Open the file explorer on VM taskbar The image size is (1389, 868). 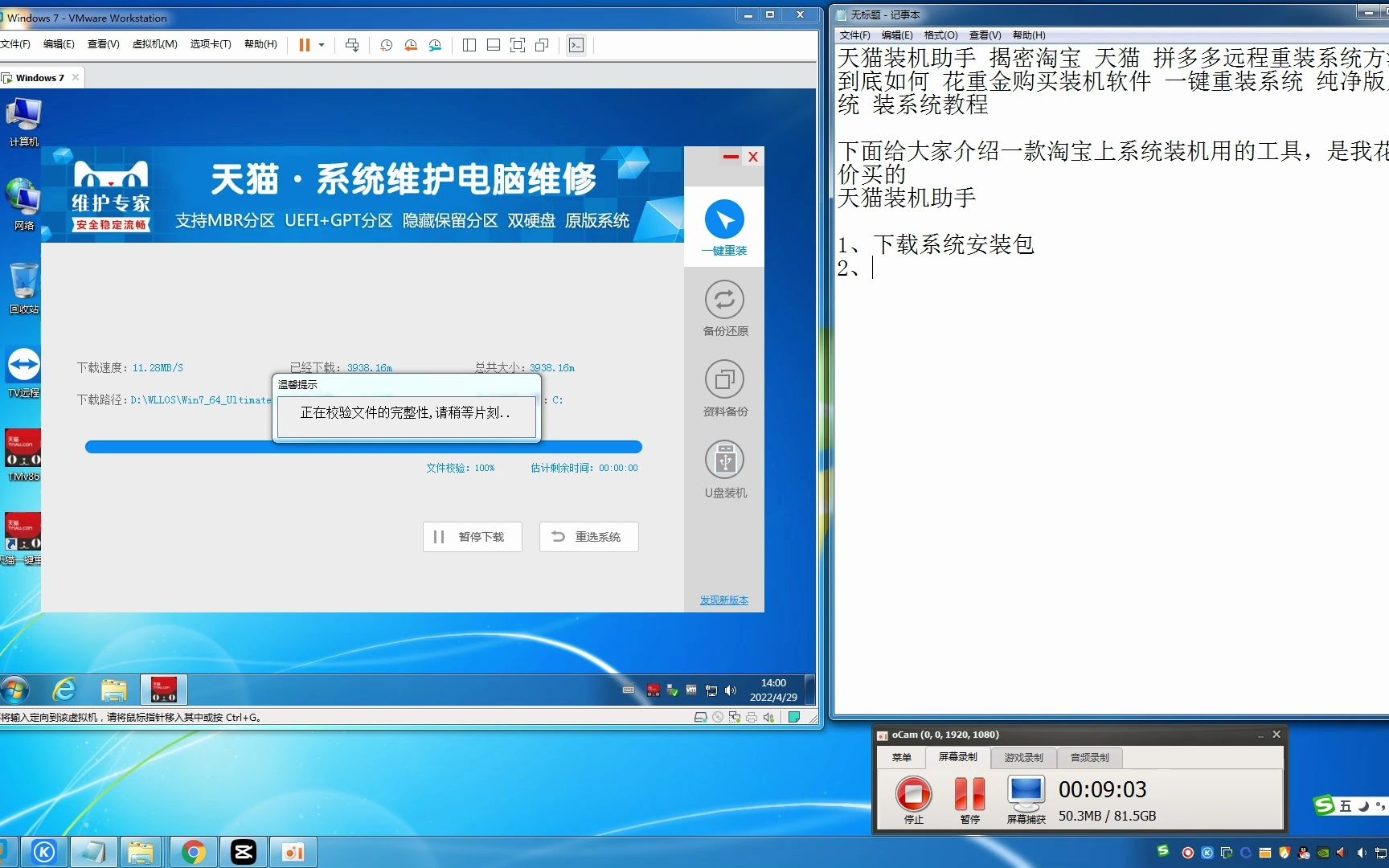[x=114, y=690]
